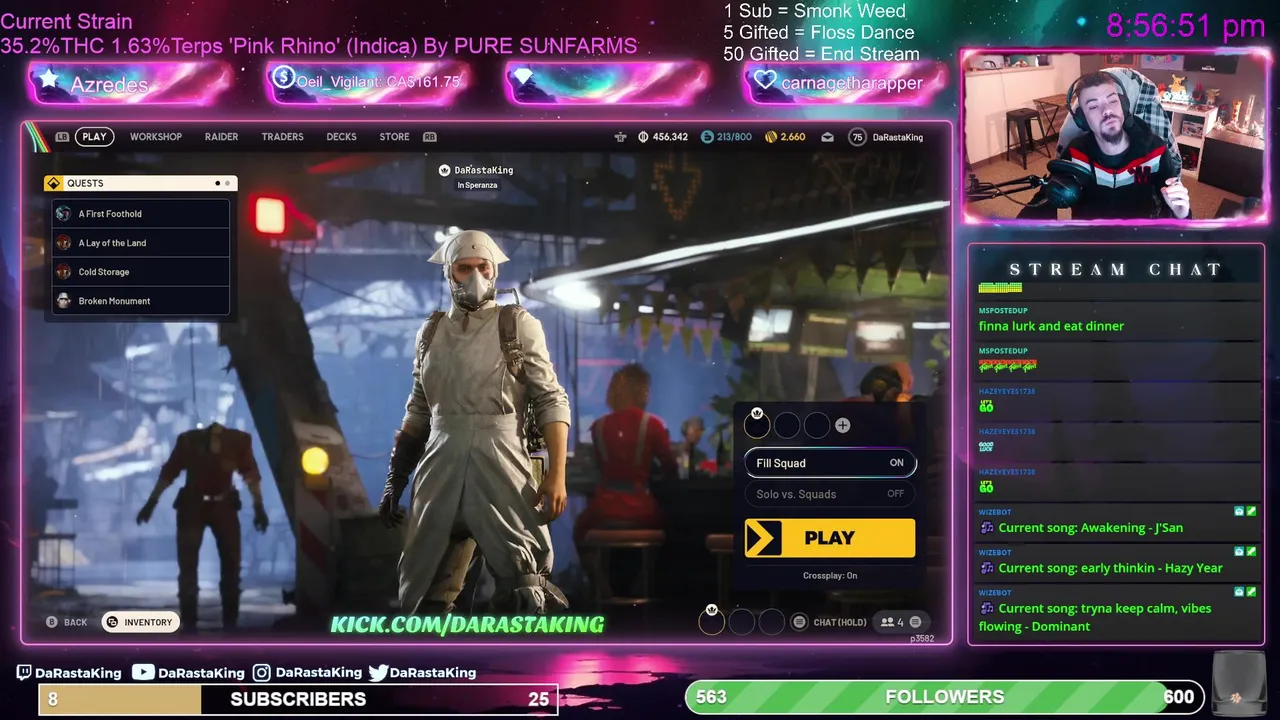Open the Raider tab
The width and height of the screenshot is (1280, 720).
click(221, 137)
